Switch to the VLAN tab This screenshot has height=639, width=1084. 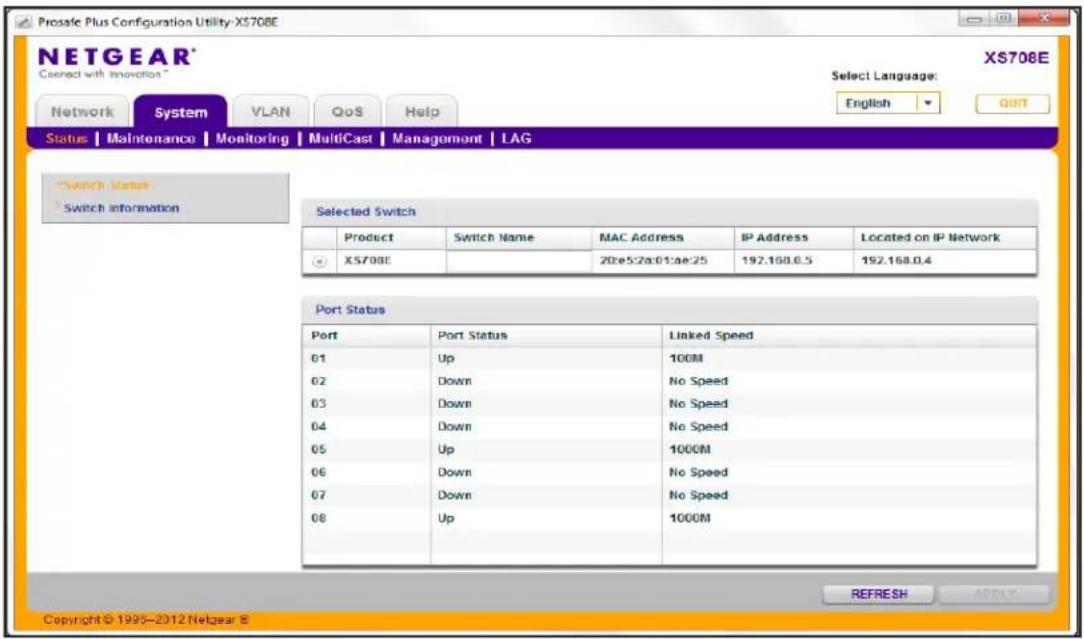coord(271,112)
